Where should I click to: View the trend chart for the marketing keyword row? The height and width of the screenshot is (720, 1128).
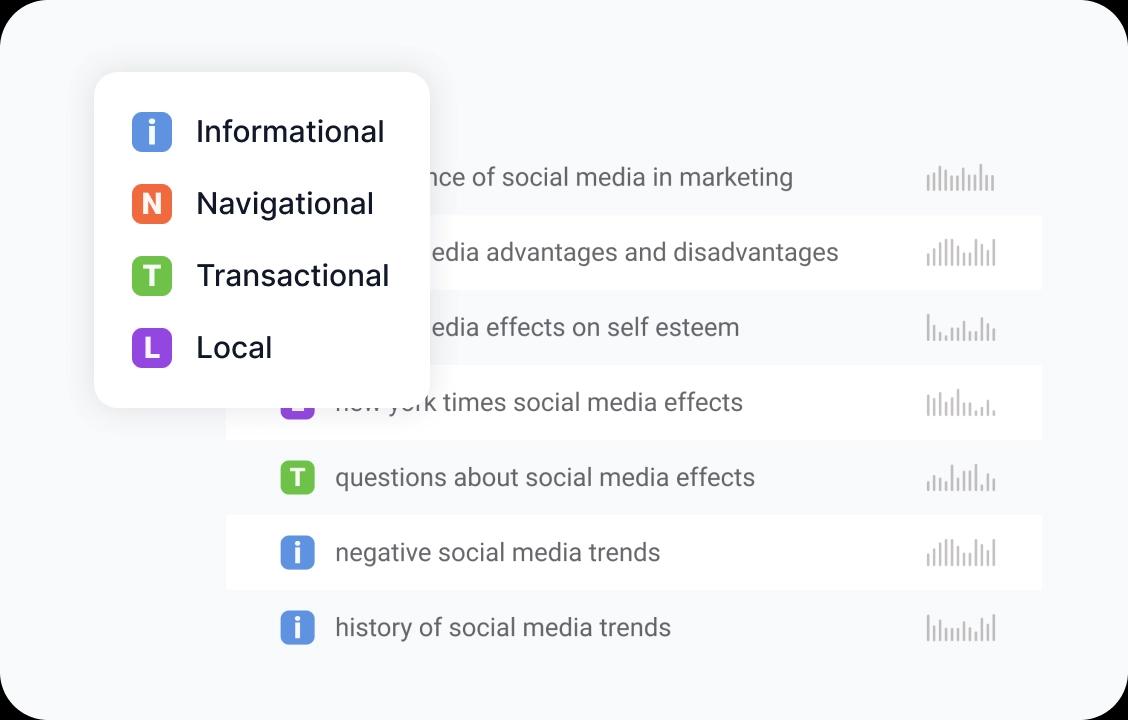coord(960,179)
